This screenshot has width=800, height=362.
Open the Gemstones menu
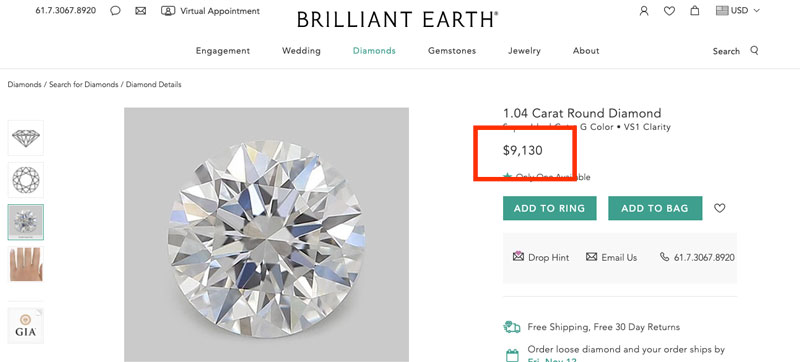click(x=452, y=50)
